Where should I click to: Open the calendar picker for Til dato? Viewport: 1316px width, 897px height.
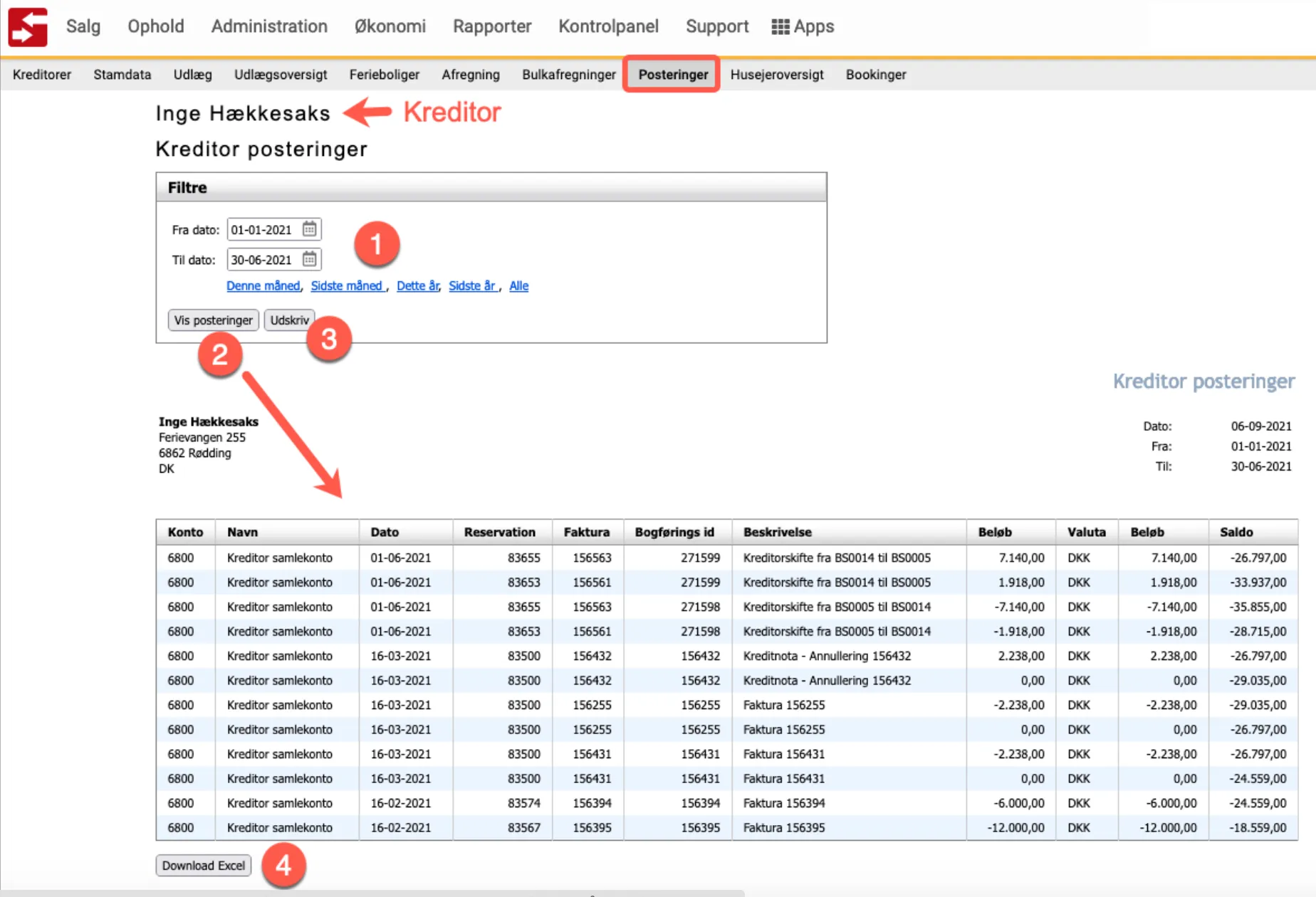(x=309, y=259)
